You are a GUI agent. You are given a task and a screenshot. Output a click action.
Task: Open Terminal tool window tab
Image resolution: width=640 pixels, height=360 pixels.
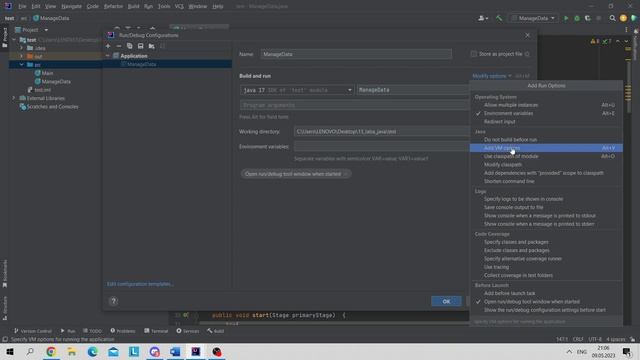point(156,331)
